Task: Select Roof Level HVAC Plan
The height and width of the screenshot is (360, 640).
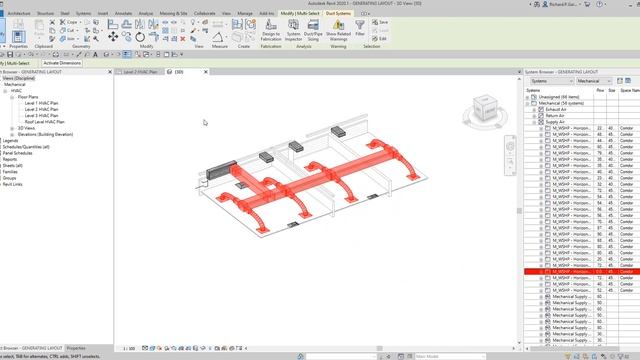Action: tap(44, 122)
